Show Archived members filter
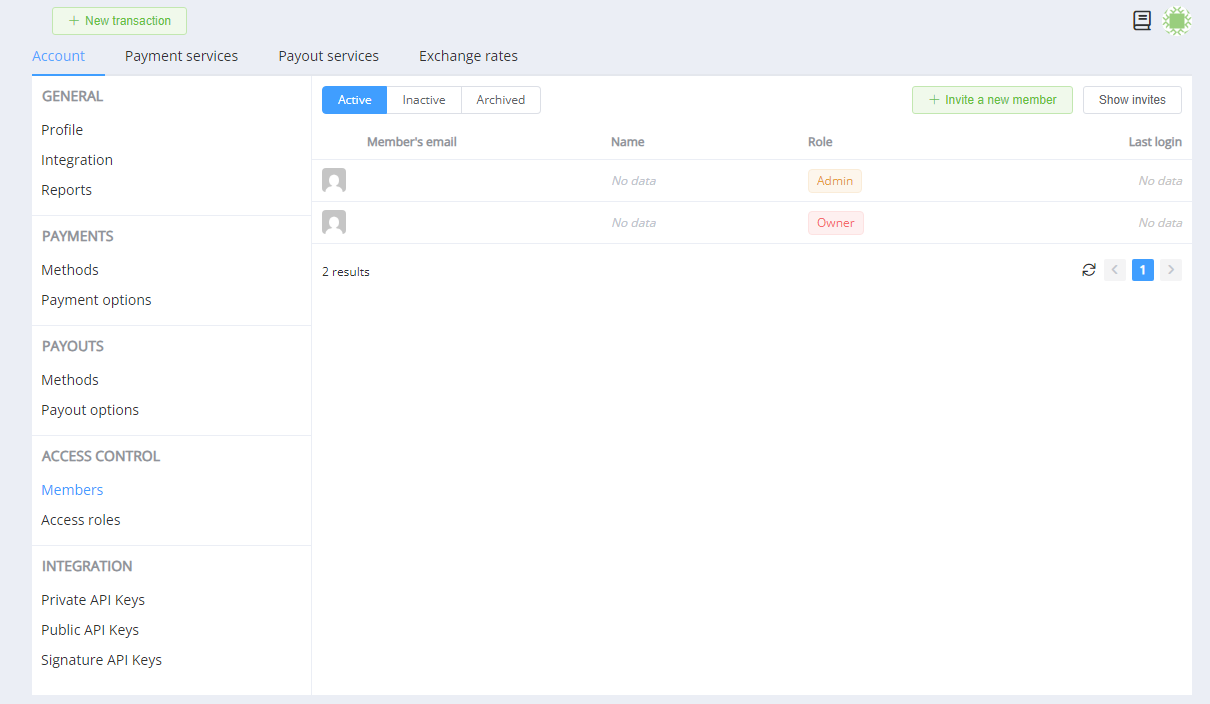The width and height of the screenshot is (1210, 704). [500, 100]
